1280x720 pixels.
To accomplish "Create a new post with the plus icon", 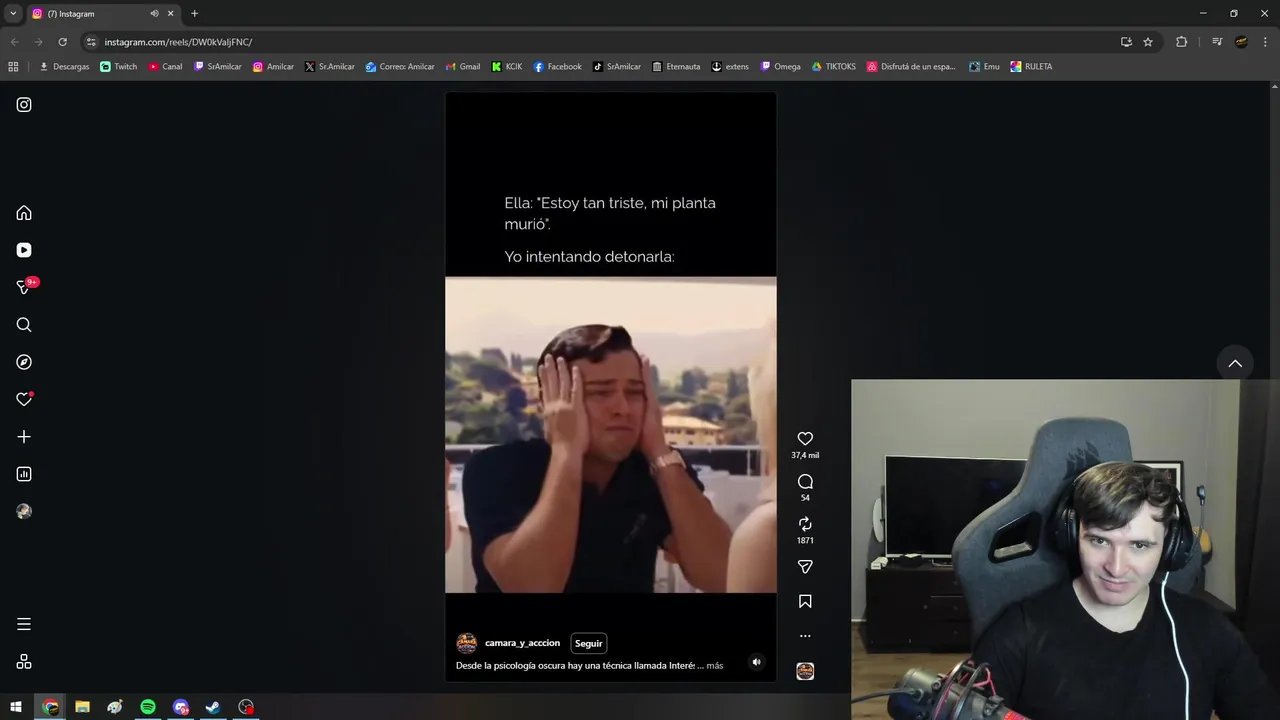I will click(24, 437).
